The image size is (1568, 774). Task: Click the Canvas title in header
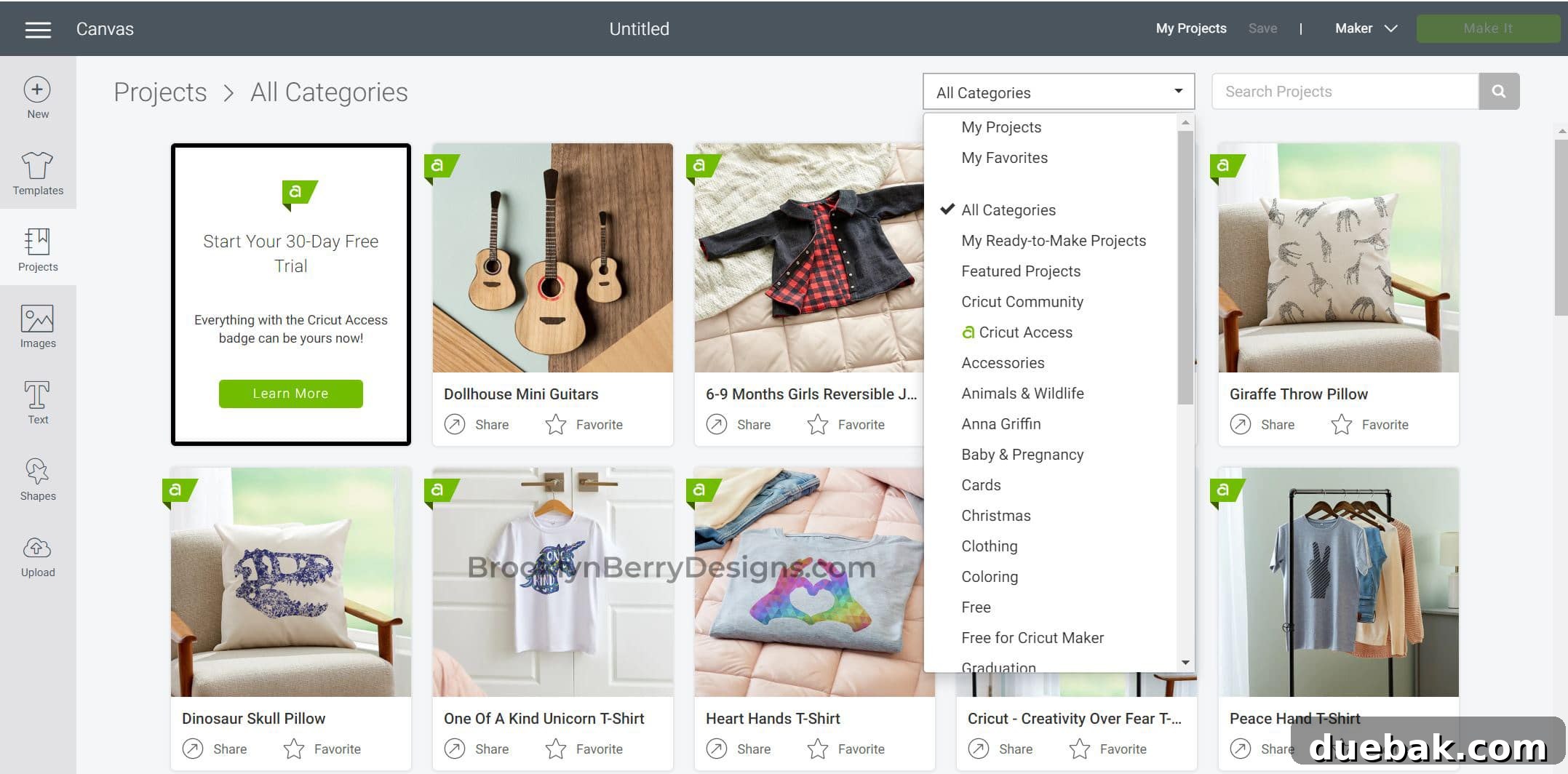pos(105,29)
